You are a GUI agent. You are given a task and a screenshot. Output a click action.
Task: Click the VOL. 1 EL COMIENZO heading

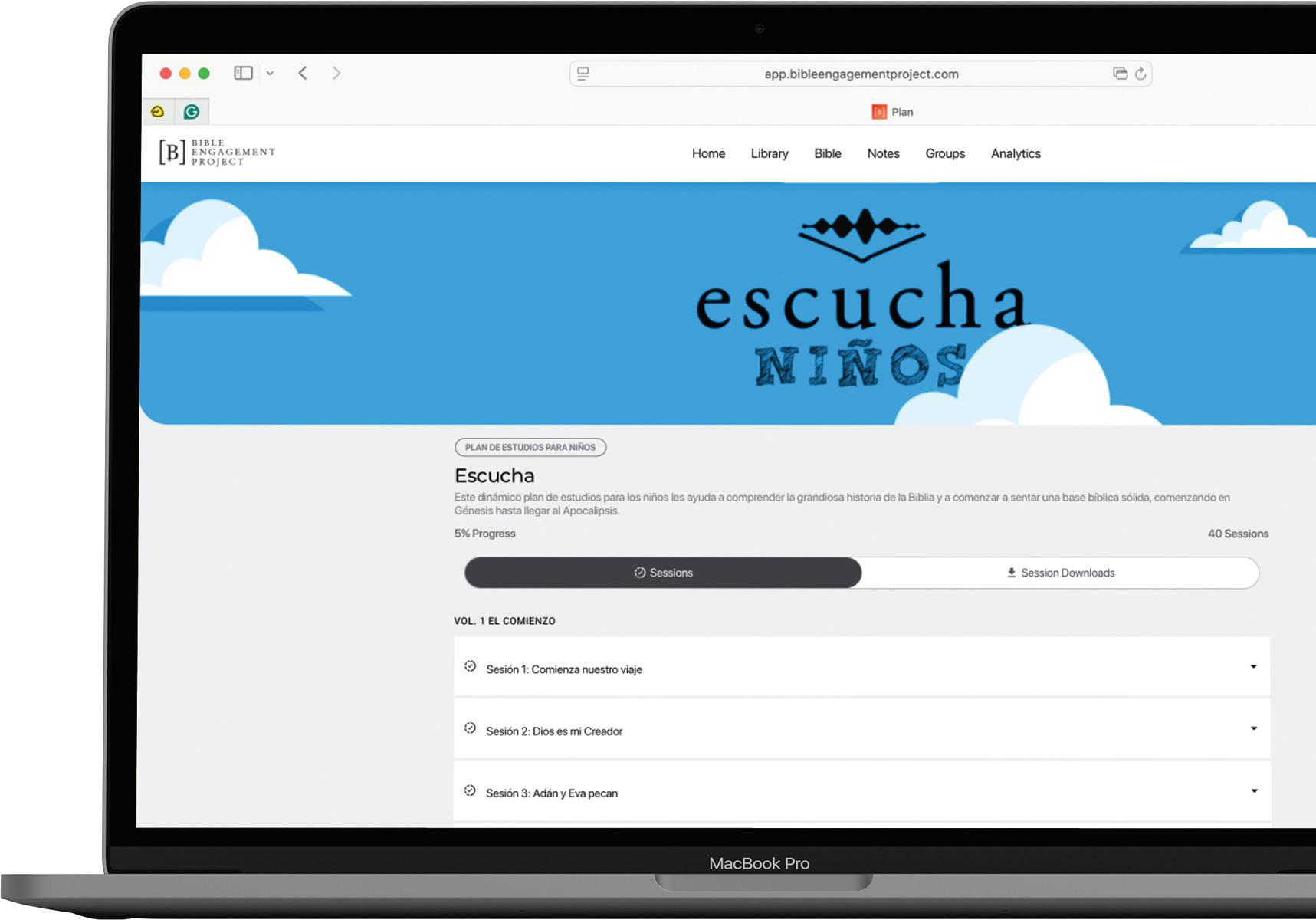coord(504,621)
